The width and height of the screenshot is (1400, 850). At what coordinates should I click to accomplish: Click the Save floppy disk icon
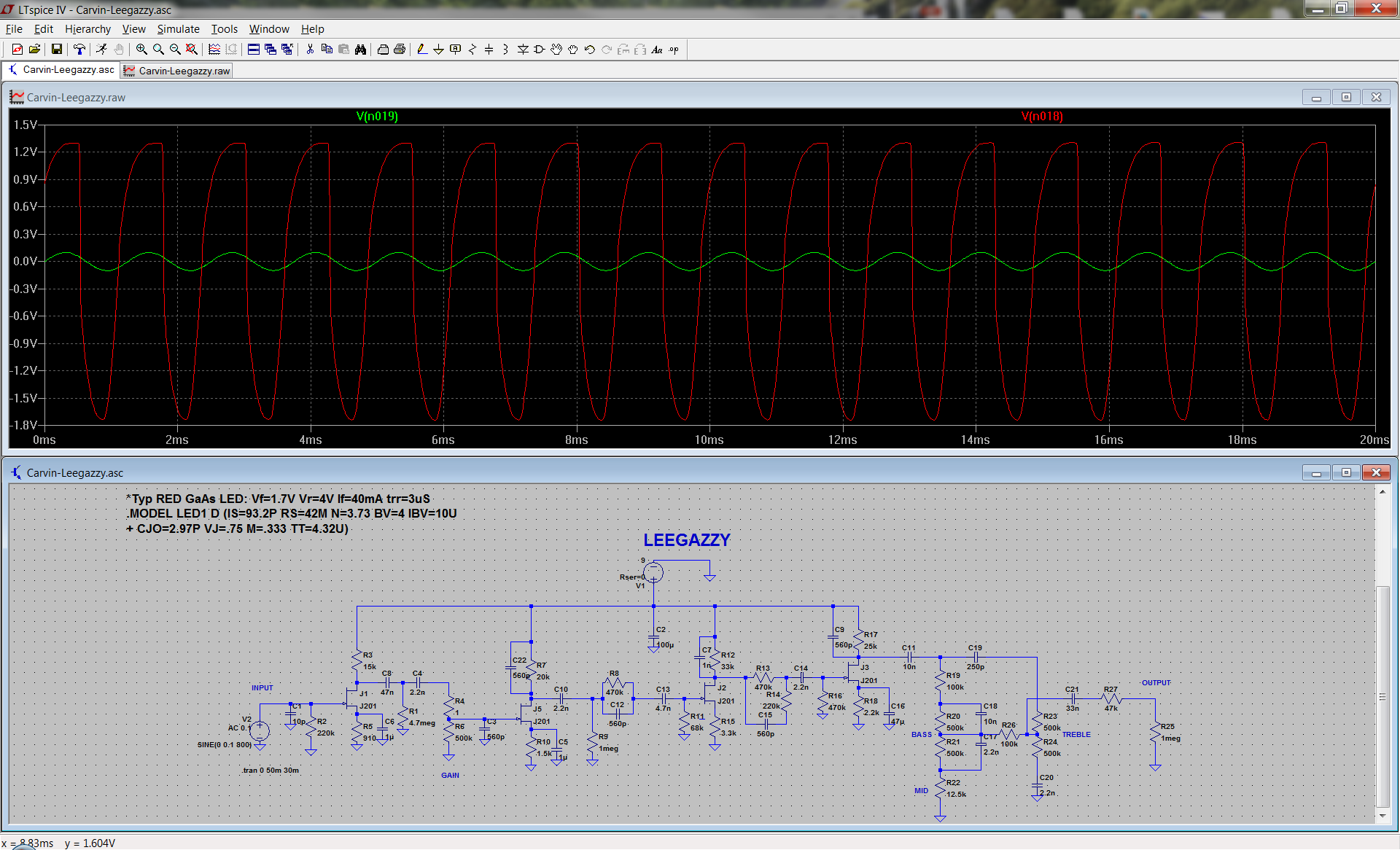[x=56, y=50]
